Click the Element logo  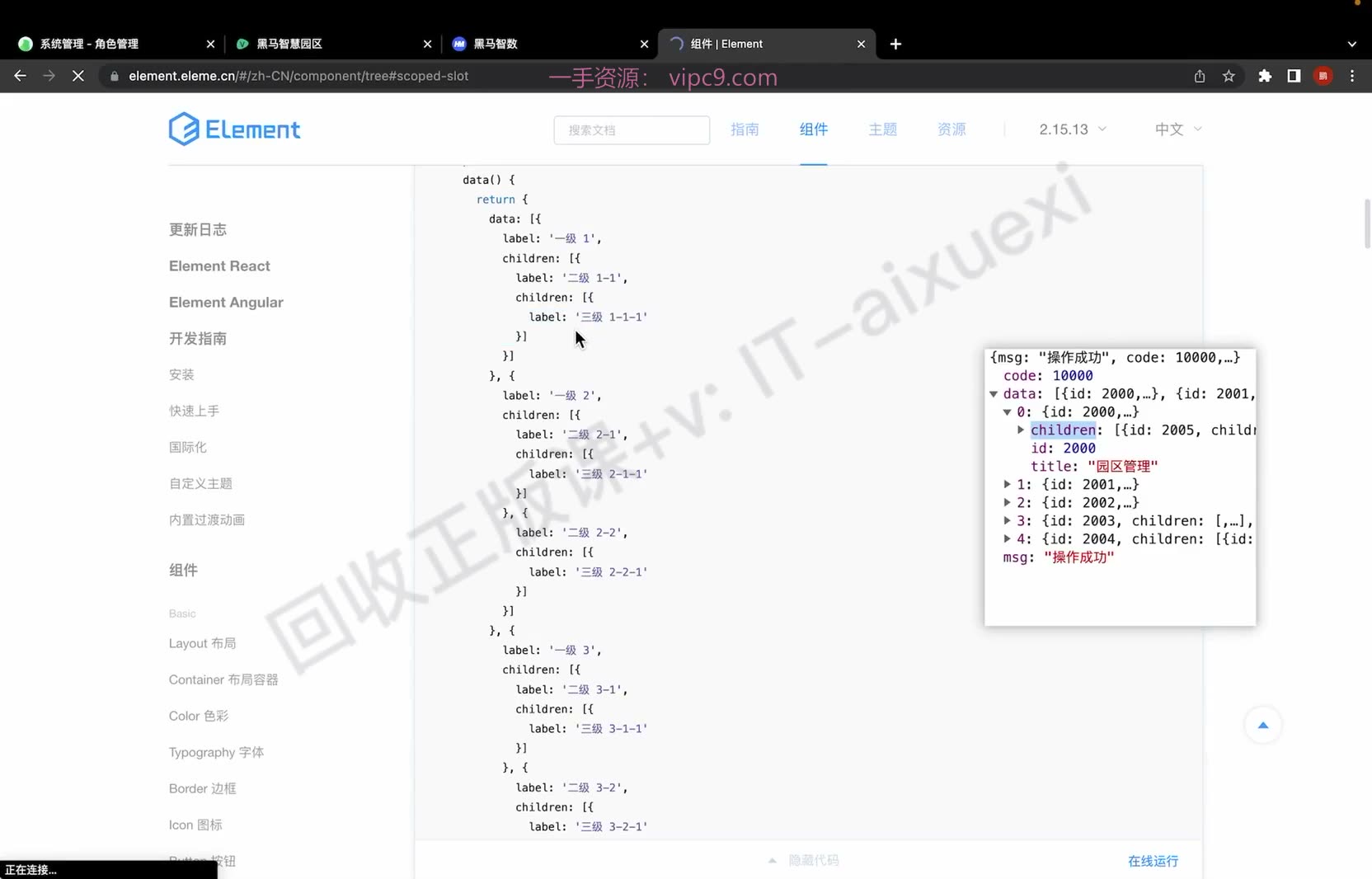tap(234, 129)
